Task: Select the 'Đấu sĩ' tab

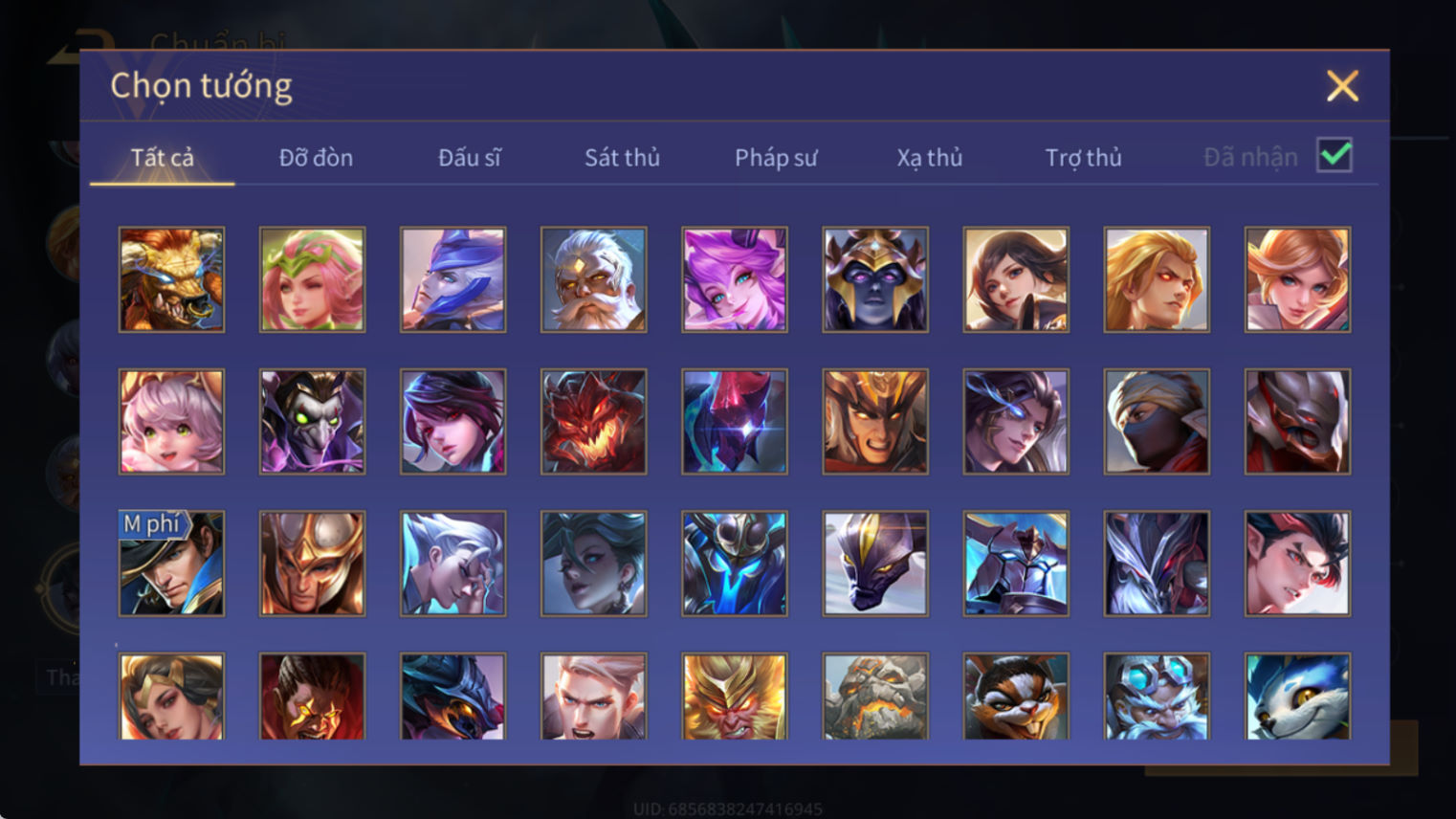Action: coord(469,158)
